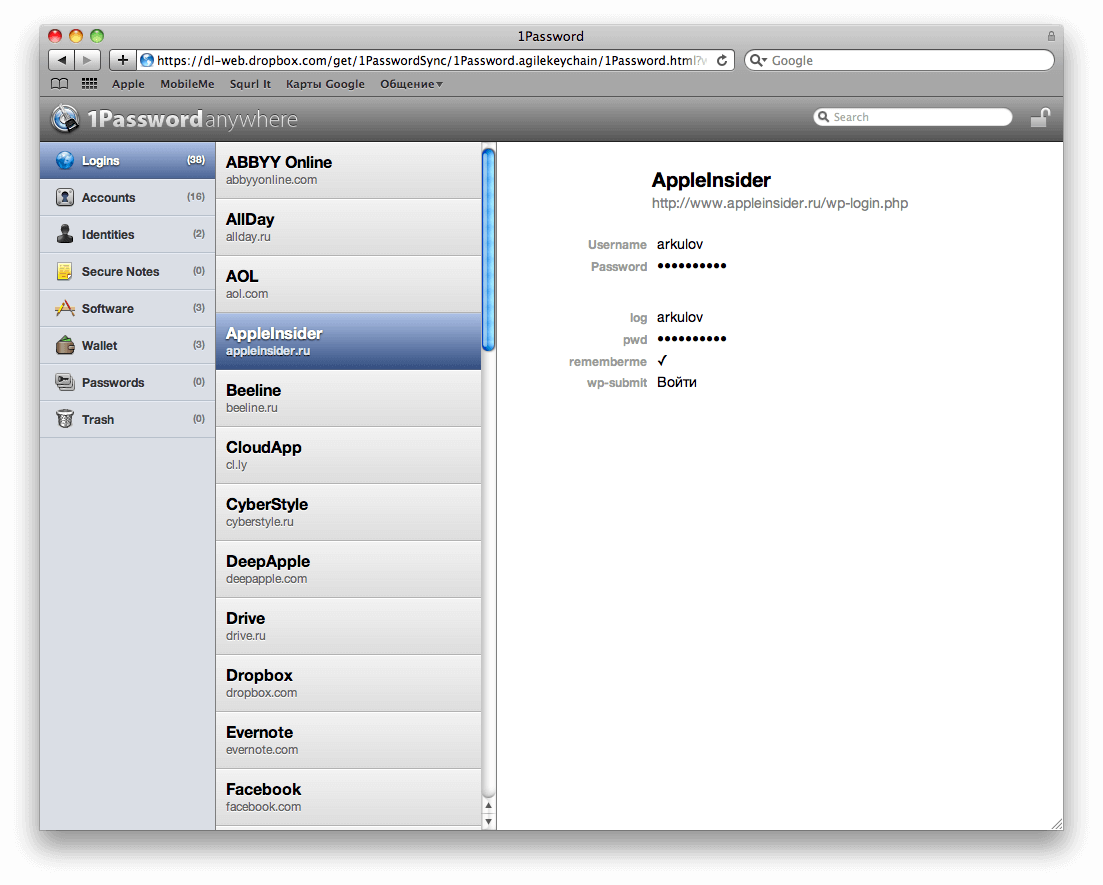Select the Beeline login entry
Viewport: 1103px width, 885px height.
[x=348, y=398]
